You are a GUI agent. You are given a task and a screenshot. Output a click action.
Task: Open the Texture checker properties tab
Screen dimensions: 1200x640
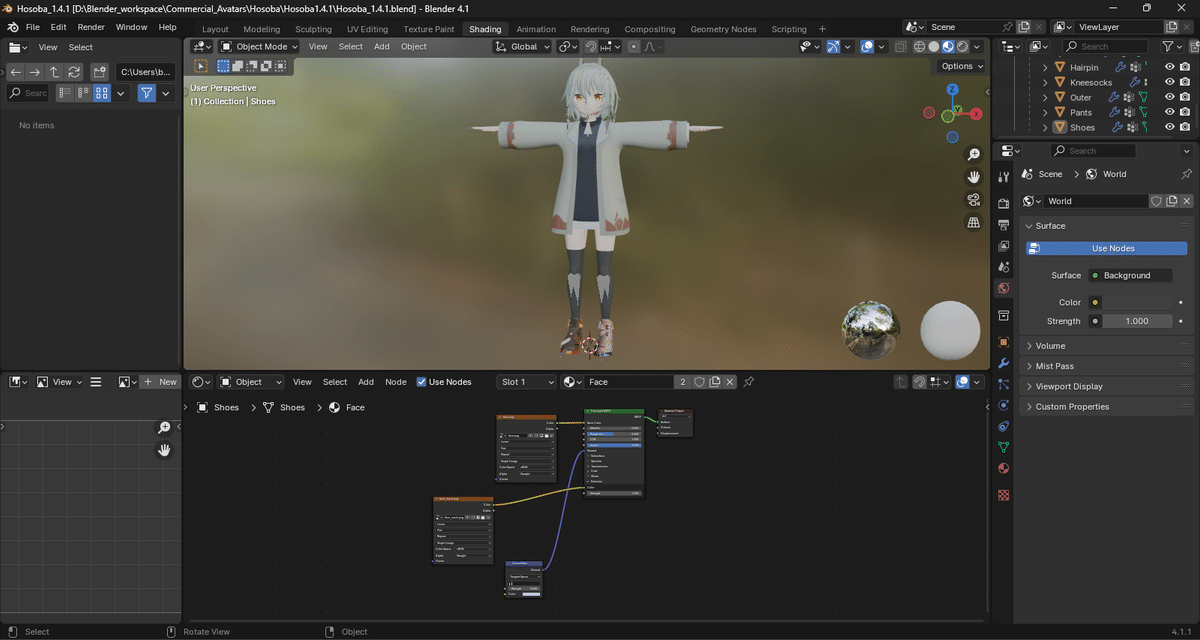(x=1004, y=494)
